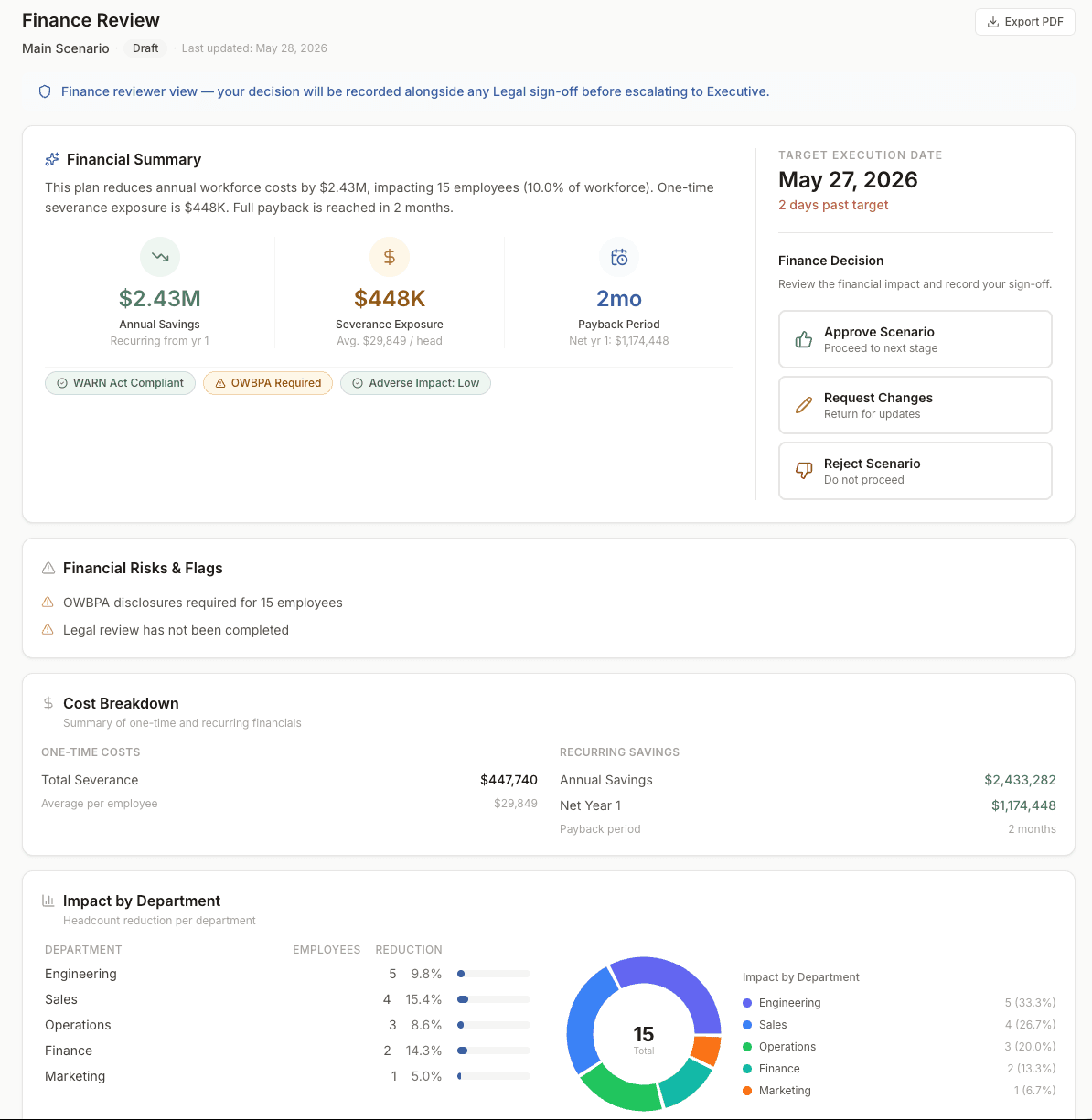This screenshot has height=1120, width=1092.
Task: Click the dollar Severance Exposure icon
Action: pos(390,257)
